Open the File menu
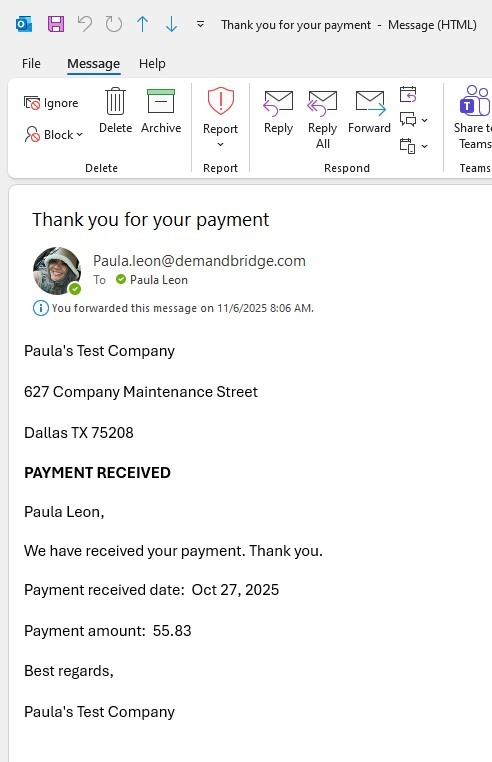This screenshot has width=492, height=762. click(31, 64)
